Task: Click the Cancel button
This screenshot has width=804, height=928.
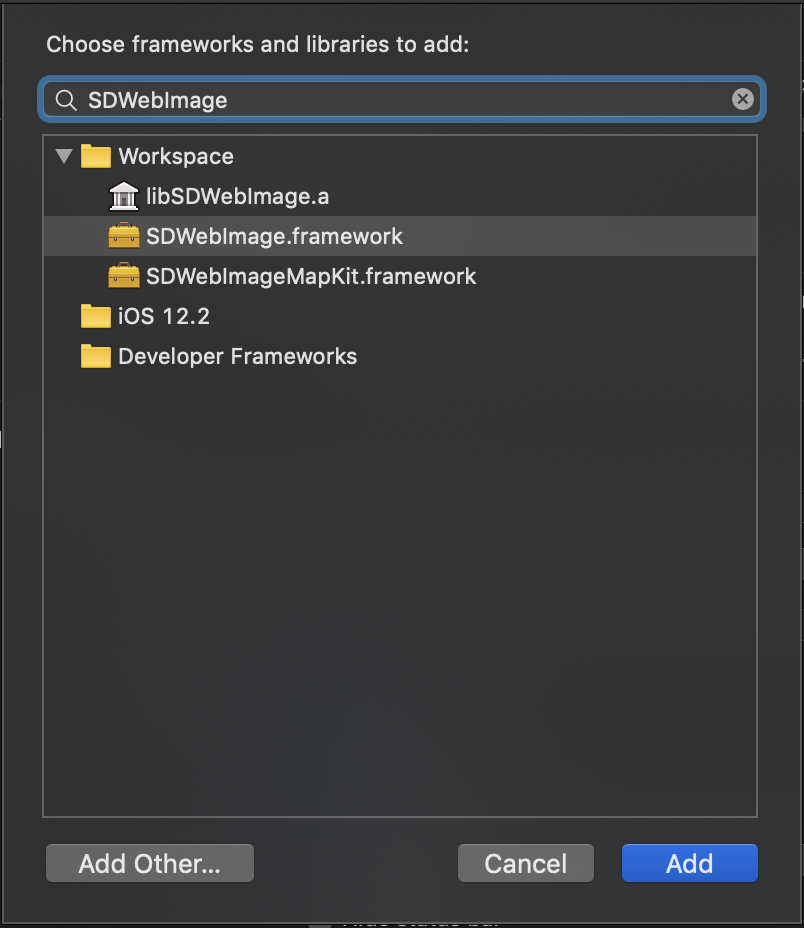Action: (526, 863)
